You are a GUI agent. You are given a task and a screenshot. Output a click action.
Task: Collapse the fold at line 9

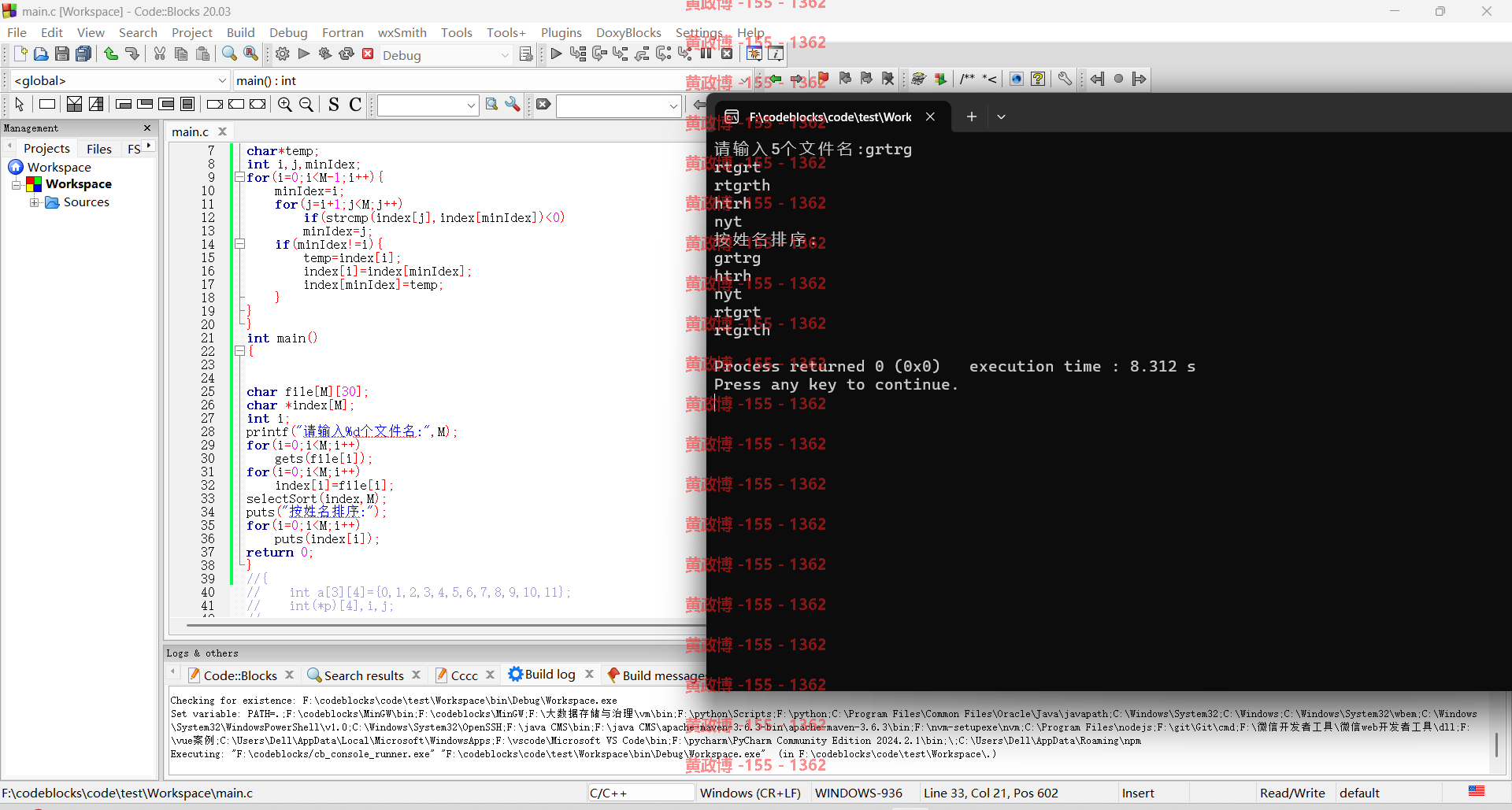click(239, 177)
